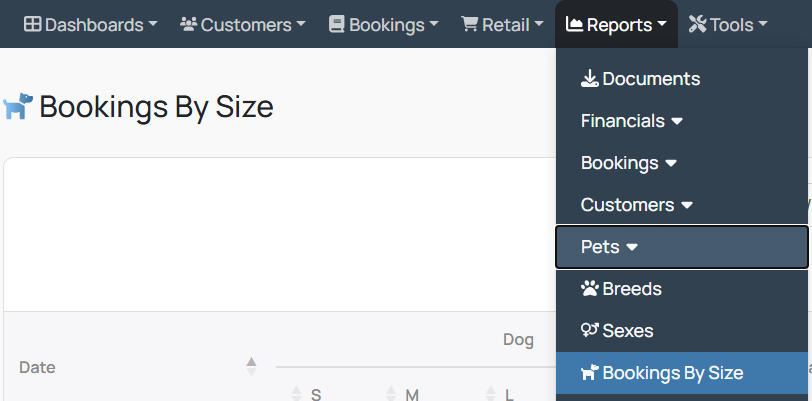
Task: Open the Retail dropdown menu
Action: point(502,24)
